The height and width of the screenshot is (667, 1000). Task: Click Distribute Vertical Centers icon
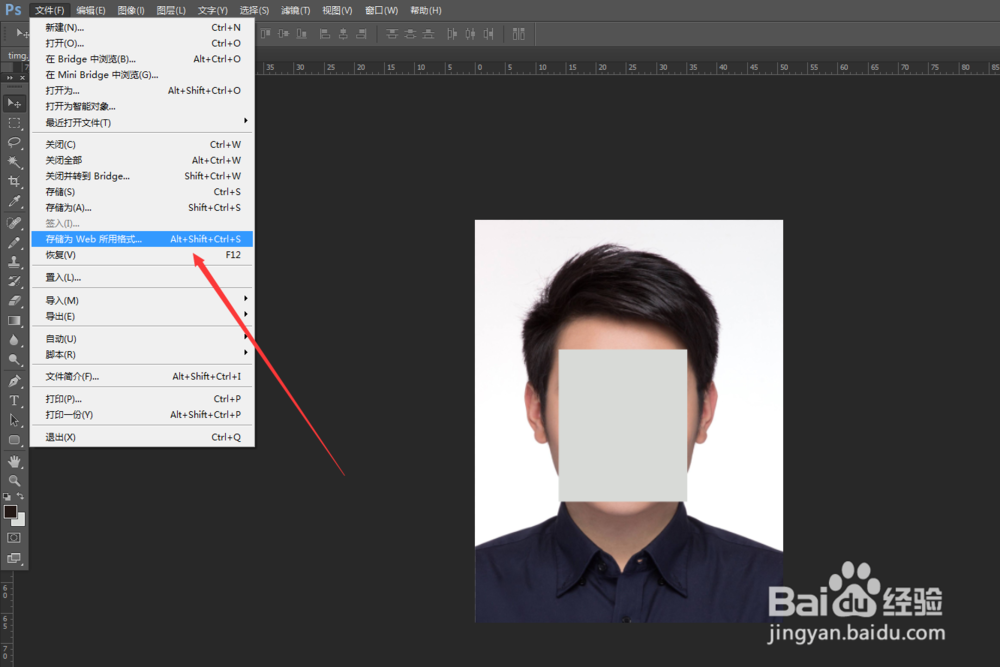click(410, 34)
